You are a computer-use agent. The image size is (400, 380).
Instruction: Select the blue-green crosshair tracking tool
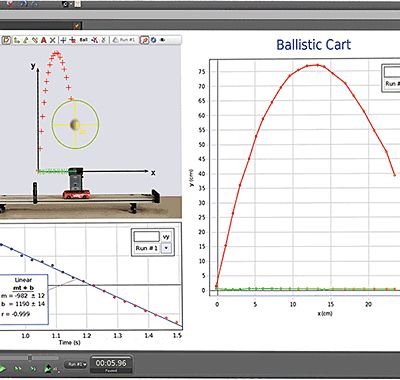63,40
